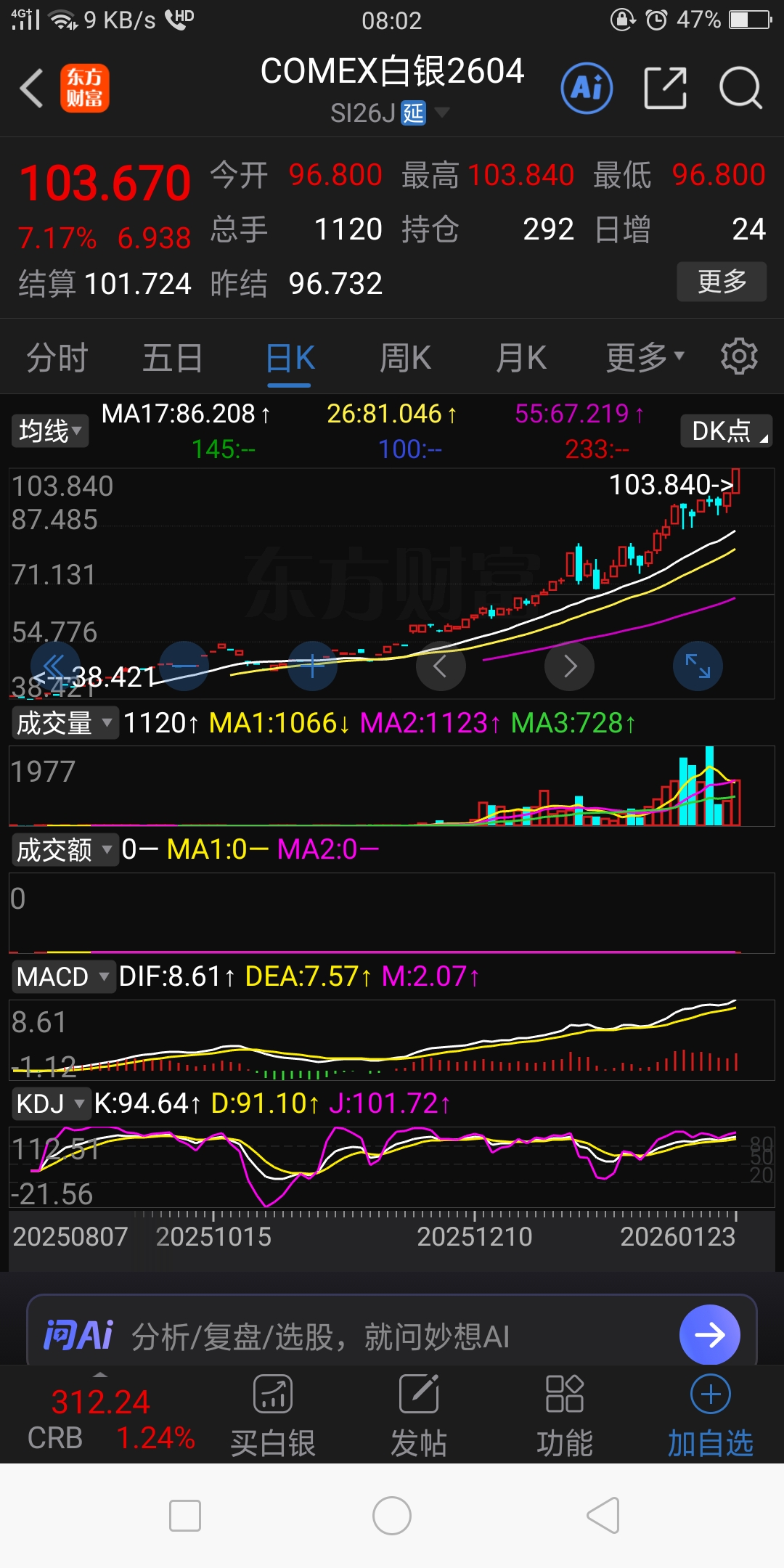This screenshot has width=784, height=1568.
Task: Tap the 55:67.219 moving average value
Action: pyautogui.click(x=579, y=413)
